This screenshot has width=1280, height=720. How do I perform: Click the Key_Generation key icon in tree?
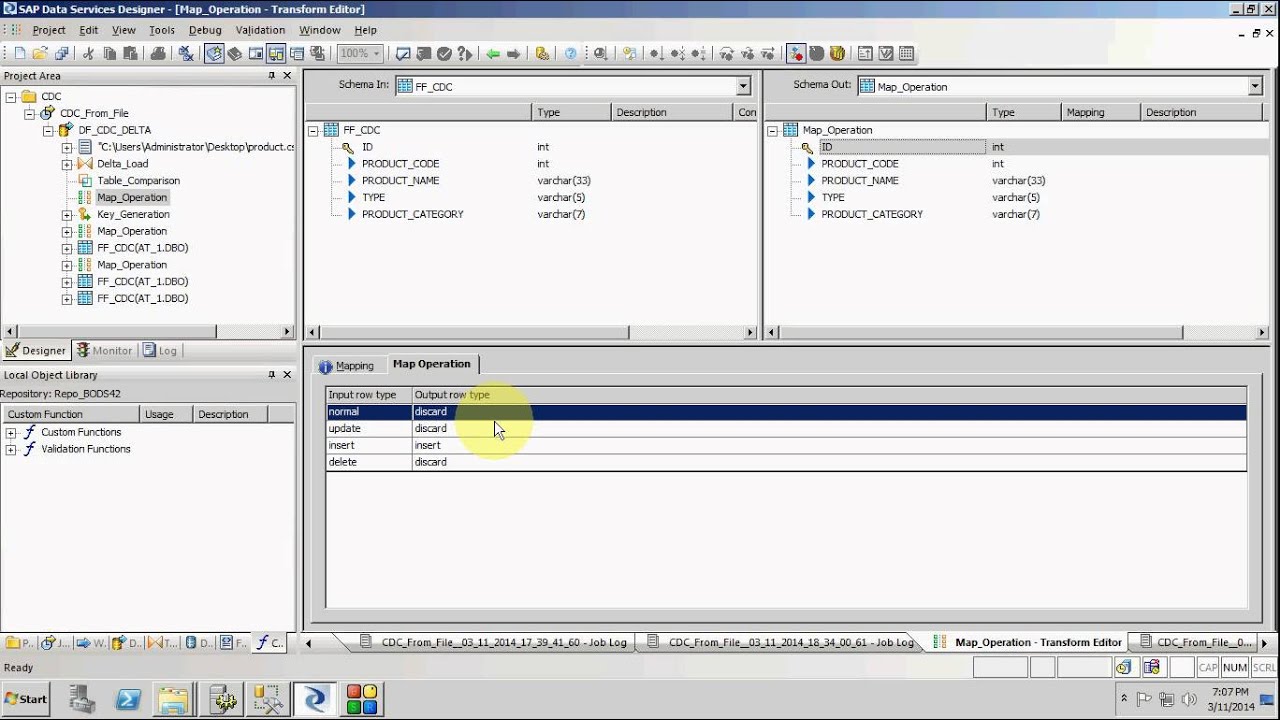pyautogui.click(x=85, y=215)
